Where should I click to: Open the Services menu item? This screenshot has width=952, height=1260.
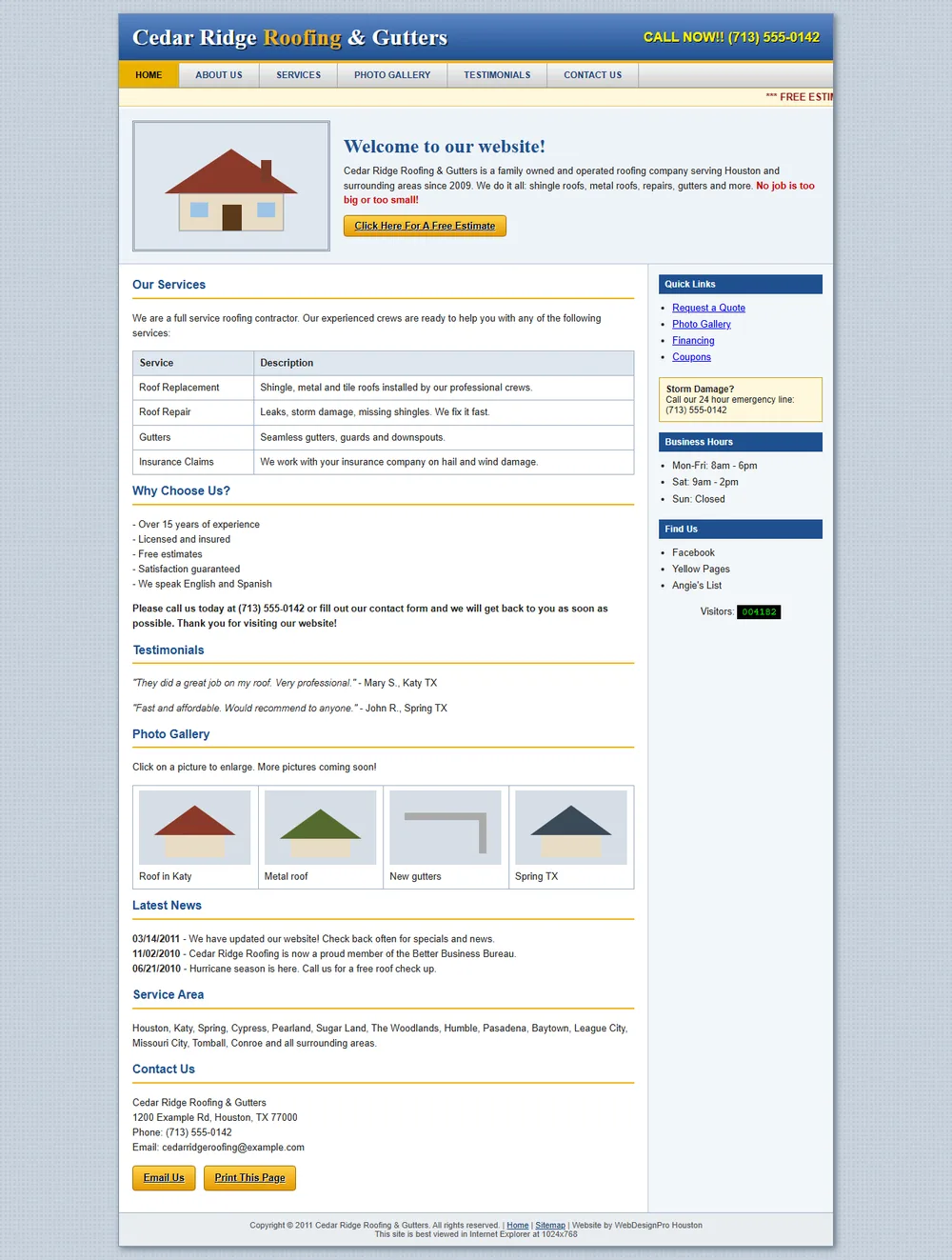[299, 75]
